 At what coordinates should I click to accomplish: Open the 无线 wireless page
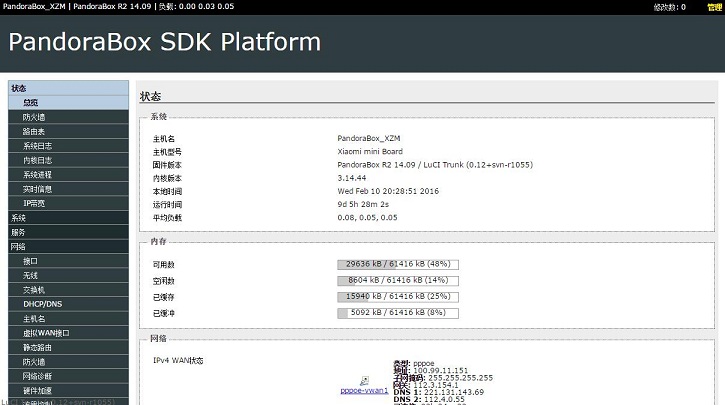coord(68,275)
